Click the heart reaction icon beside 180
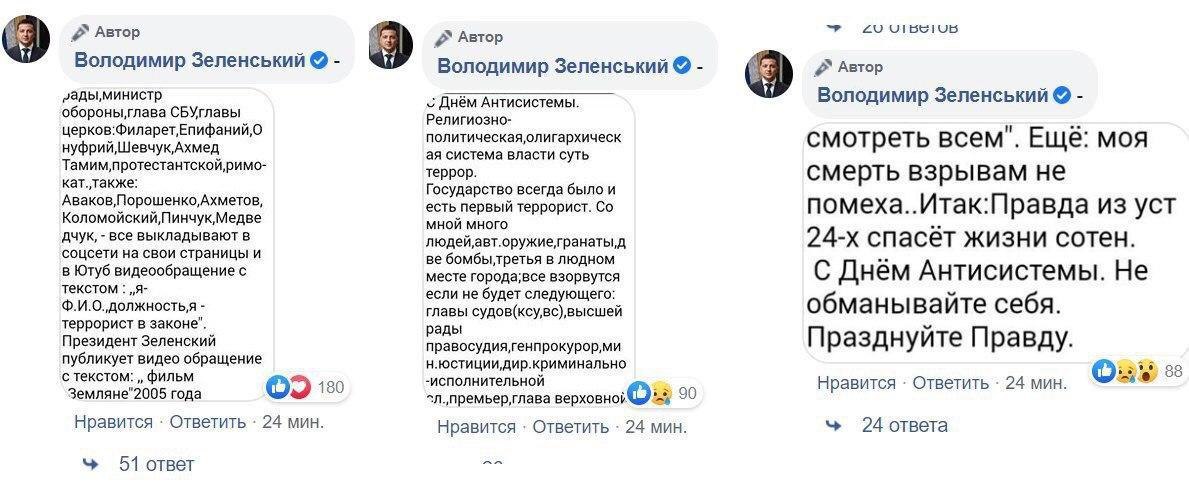1189x494 pixels. [x=298, y=387]
